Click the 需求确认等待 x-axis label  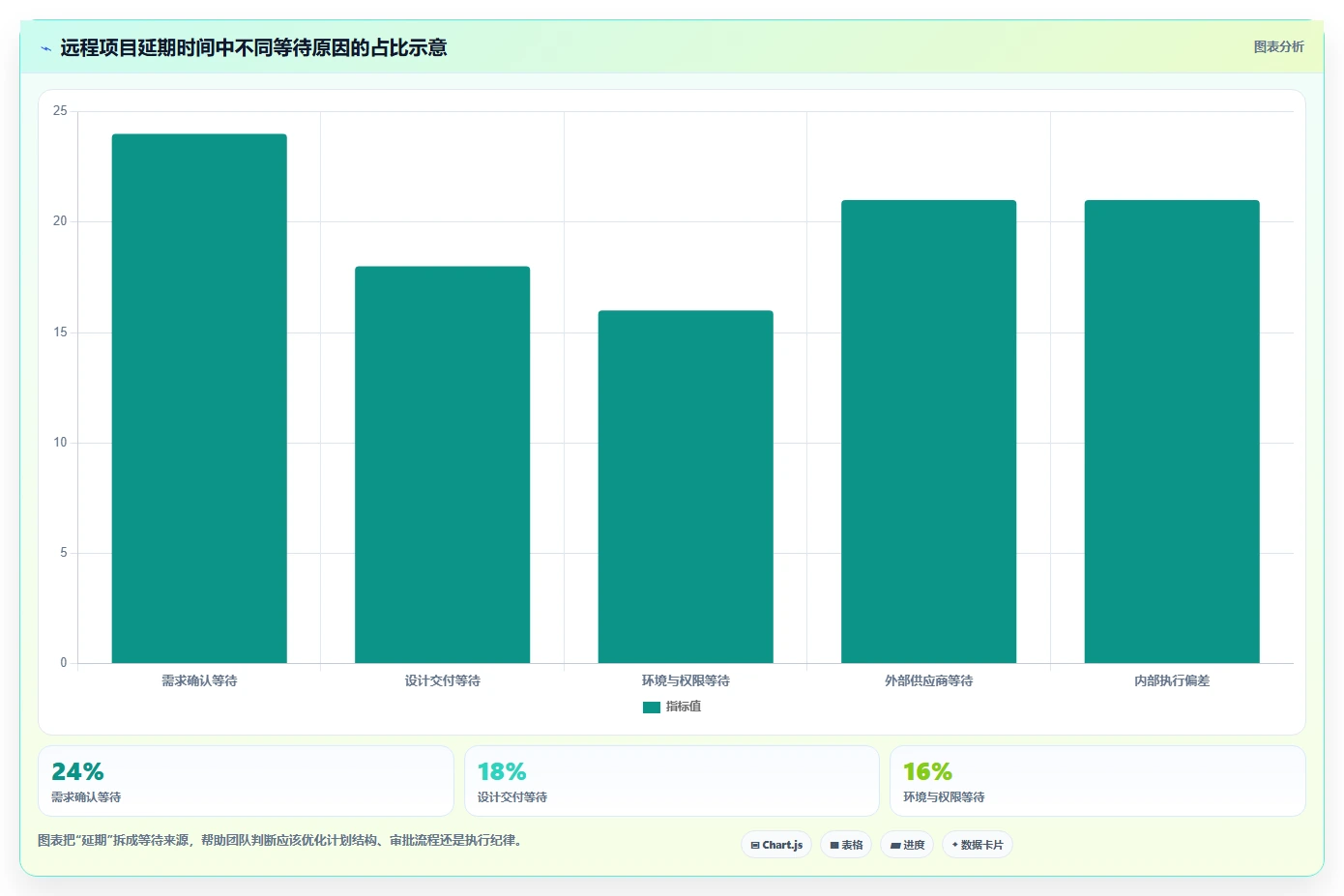[x=199, y=680]
